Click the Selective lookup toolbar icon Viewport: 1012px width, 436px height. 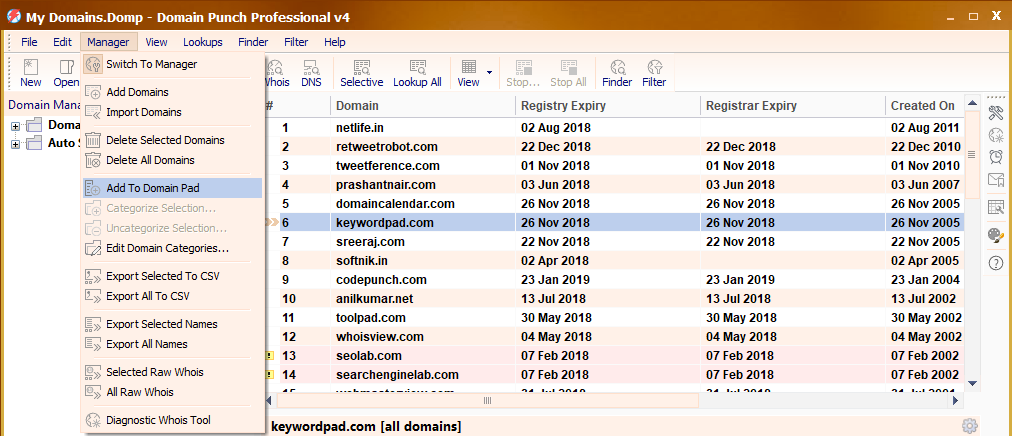point(361,73)
